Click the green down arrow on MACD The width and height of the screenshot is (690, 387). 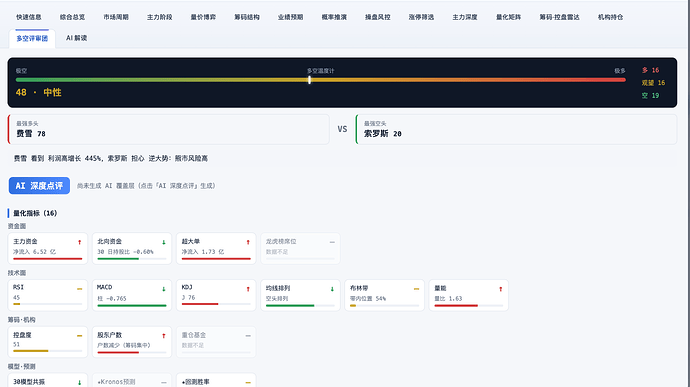[164, 289]
